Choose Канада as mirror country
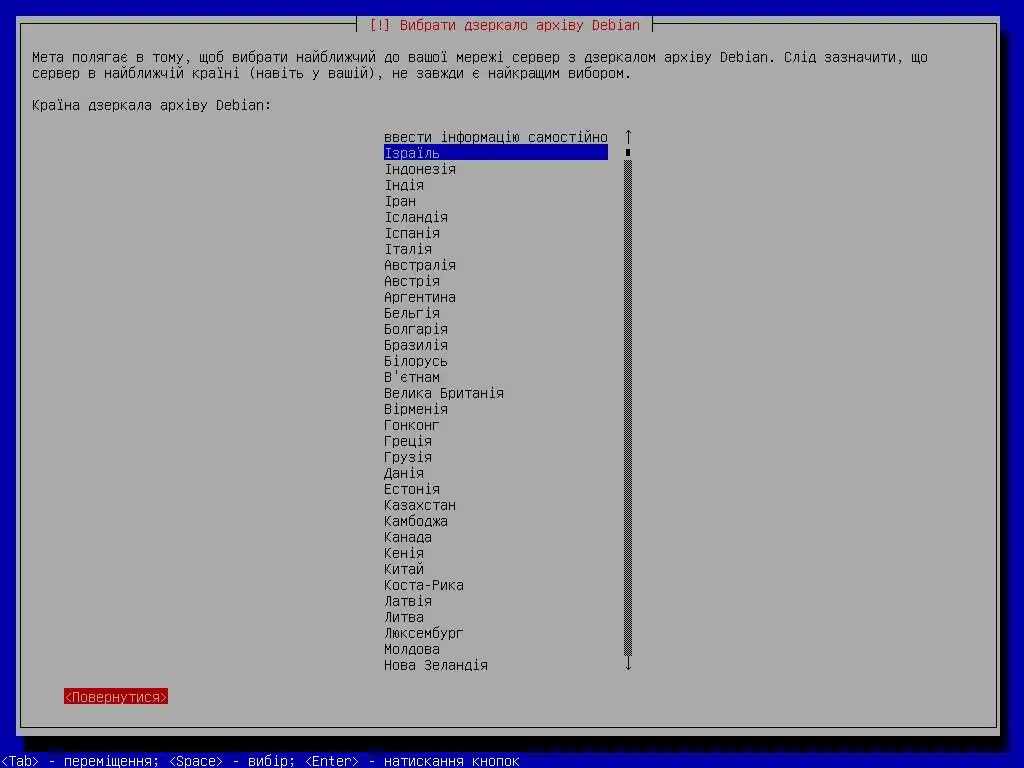 click(x=496, y=537)
